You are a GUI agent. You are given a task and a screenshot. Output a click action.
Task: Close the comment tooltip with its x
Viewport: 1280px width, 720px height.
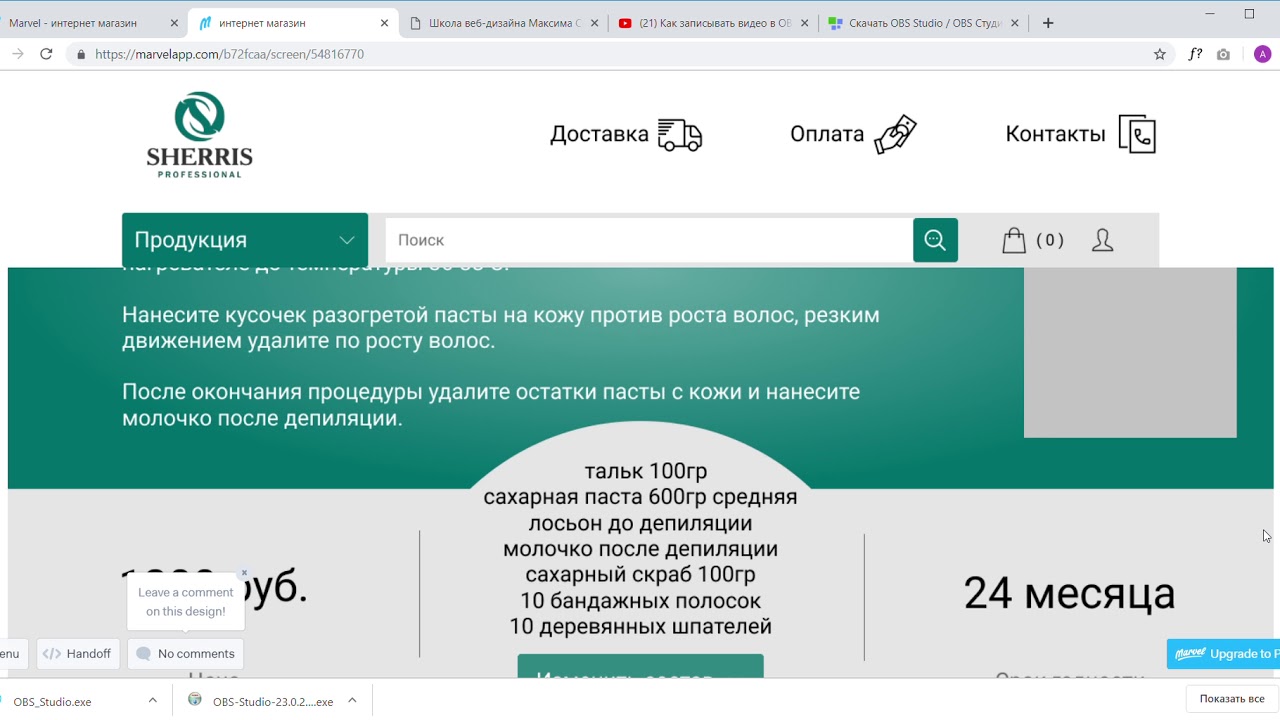(x=244, y=573)
